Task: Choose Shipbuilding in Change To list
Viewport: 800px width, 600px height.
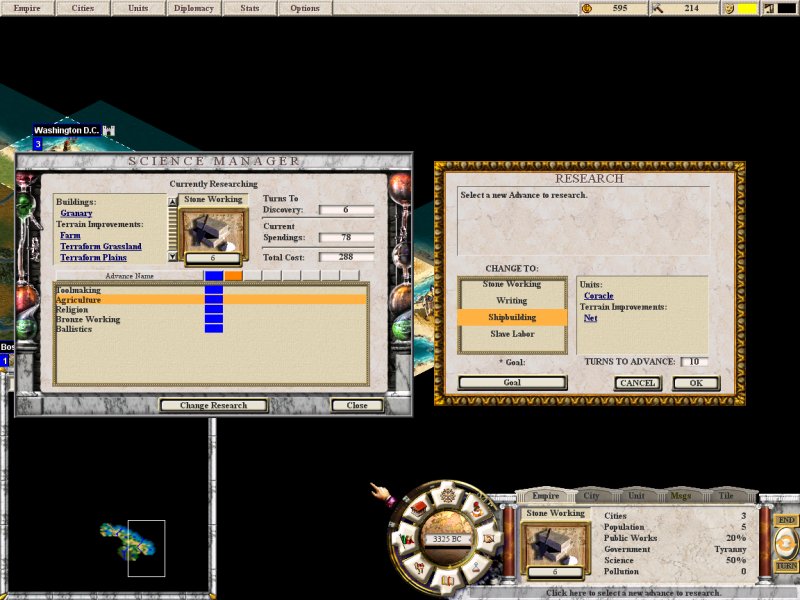Action: 512,317
